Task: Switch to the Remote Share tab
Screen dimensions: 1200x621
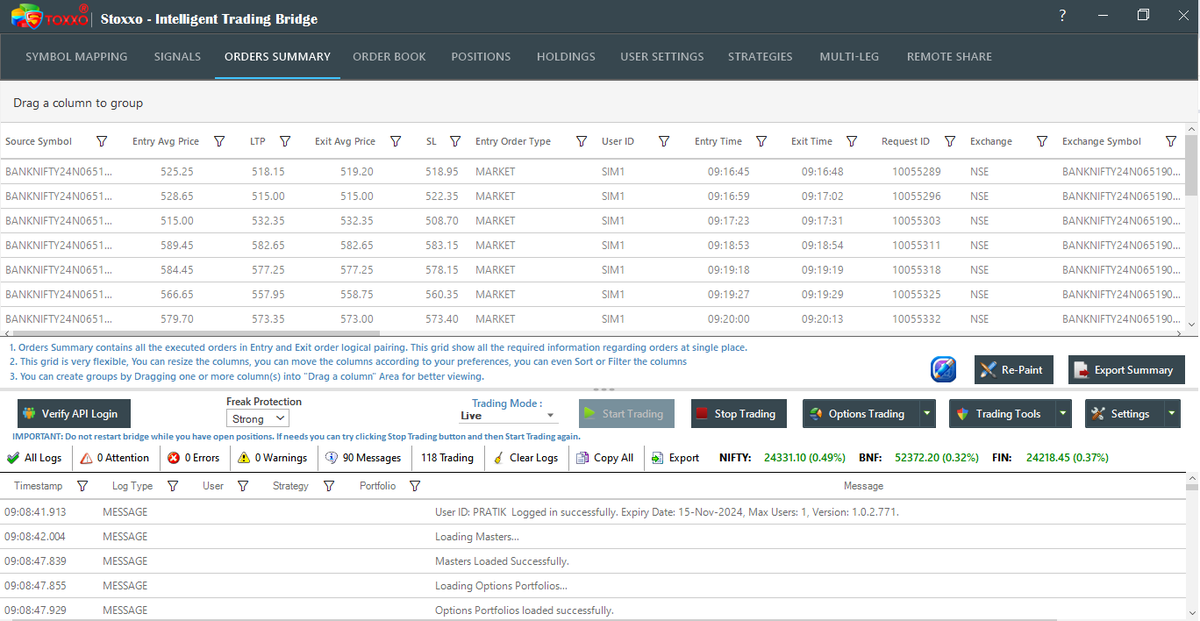Action: click(x=949, y=57)
